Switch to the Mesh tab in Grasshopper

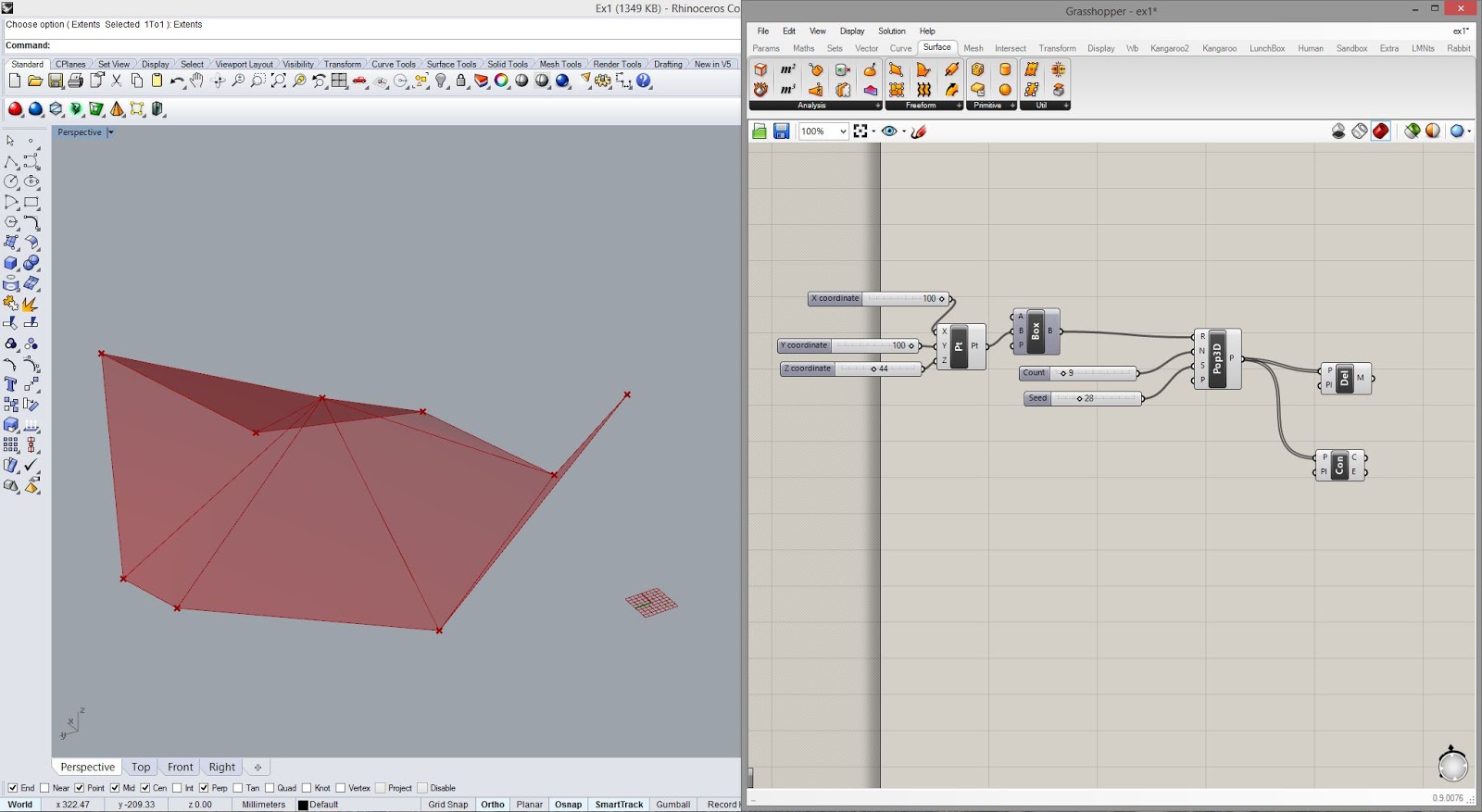pyautogui.click(x=973, y=48)
